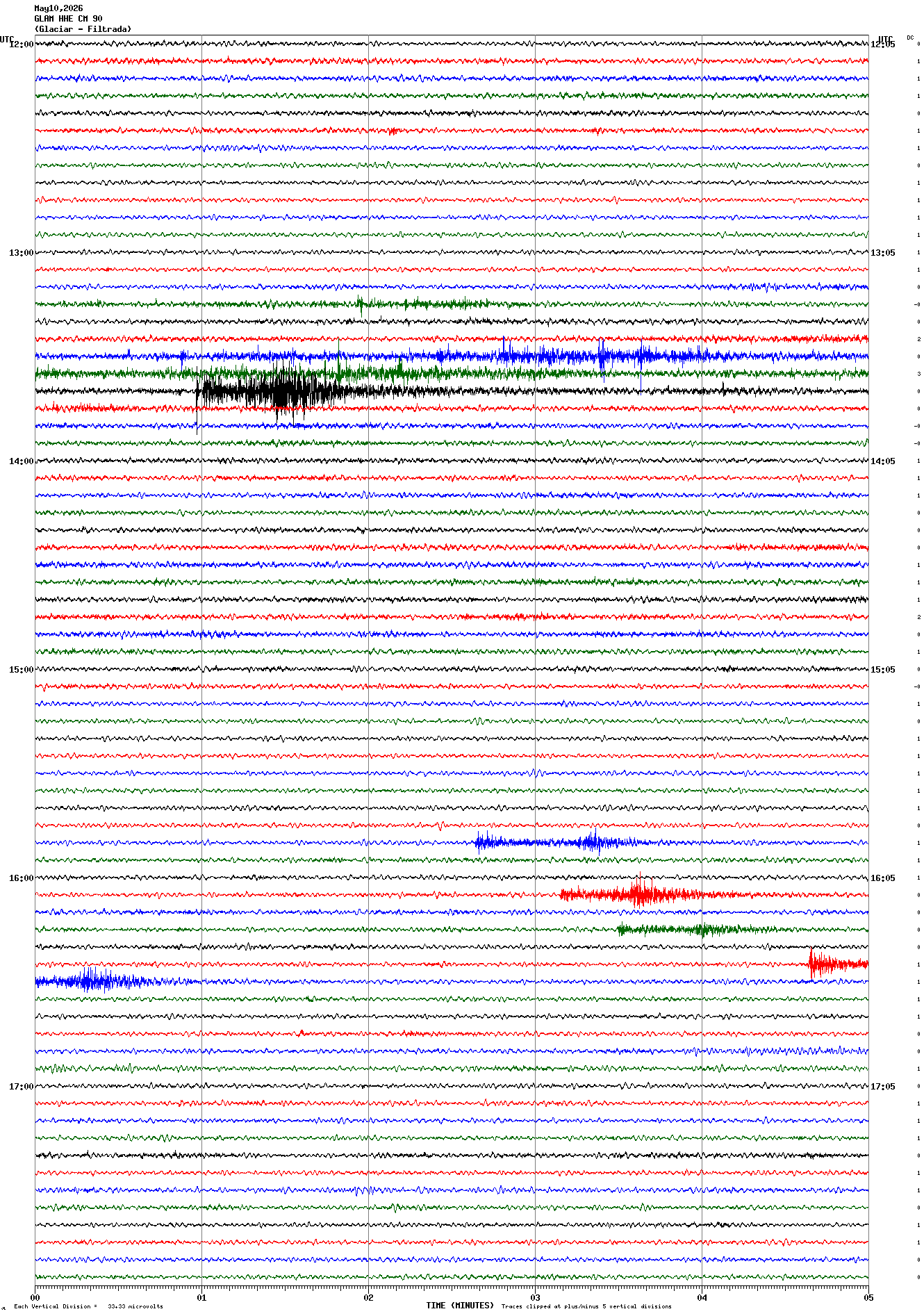This screenshot has height=1316, width=924.
Task: Select the 16:05 label on right side
Action: [x=882, y=878]
